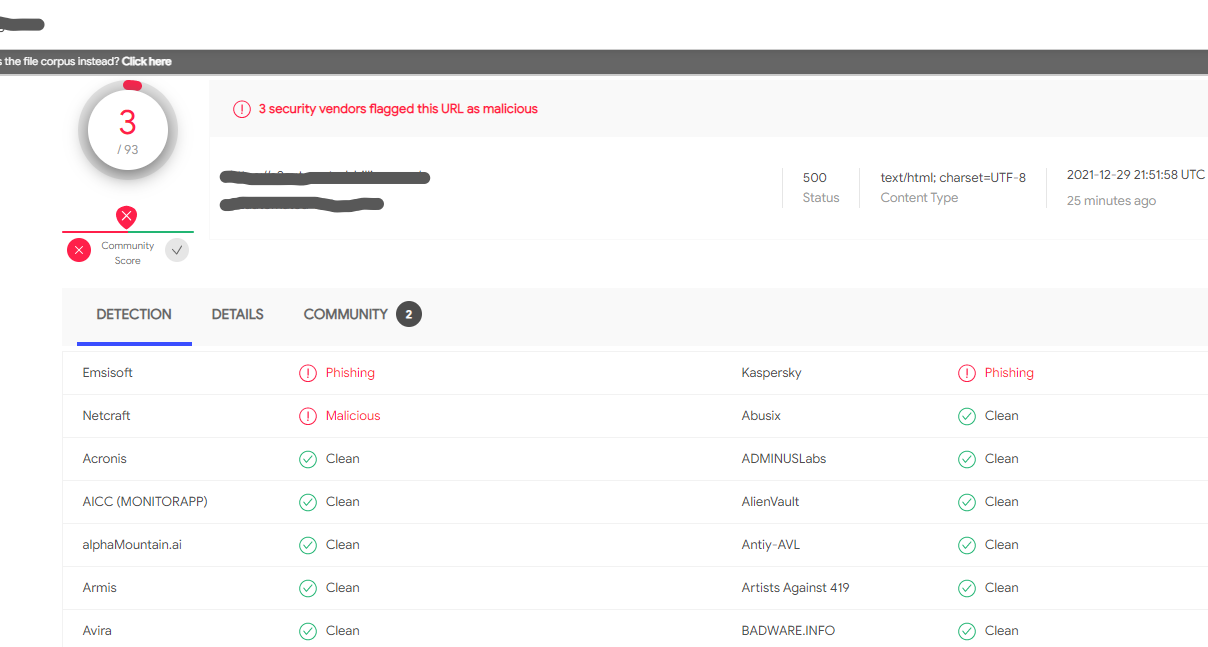Click the community score red marker pin

coord(126,216)
